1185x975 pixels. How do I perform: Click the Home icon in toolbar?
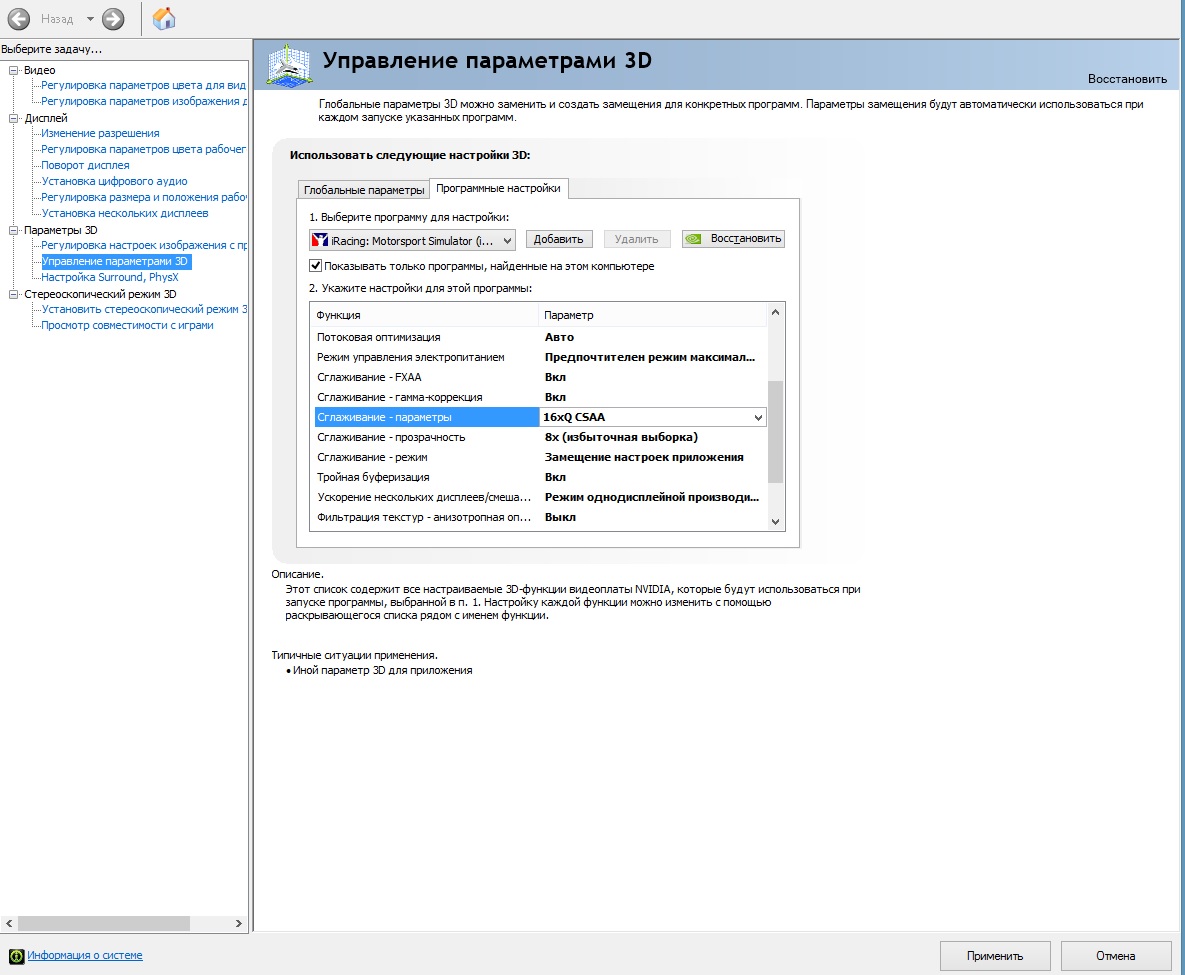pos(164,18)
